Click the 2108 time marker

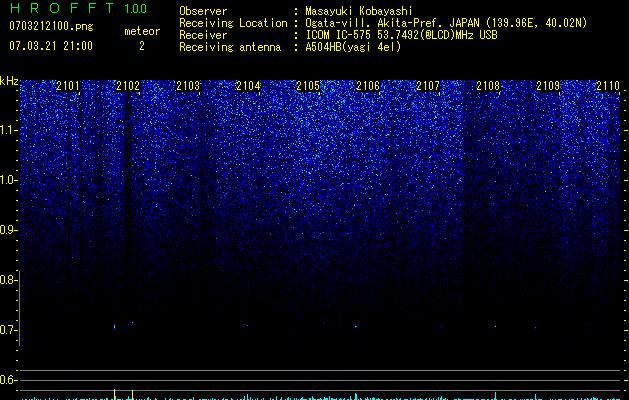(488, 86)
